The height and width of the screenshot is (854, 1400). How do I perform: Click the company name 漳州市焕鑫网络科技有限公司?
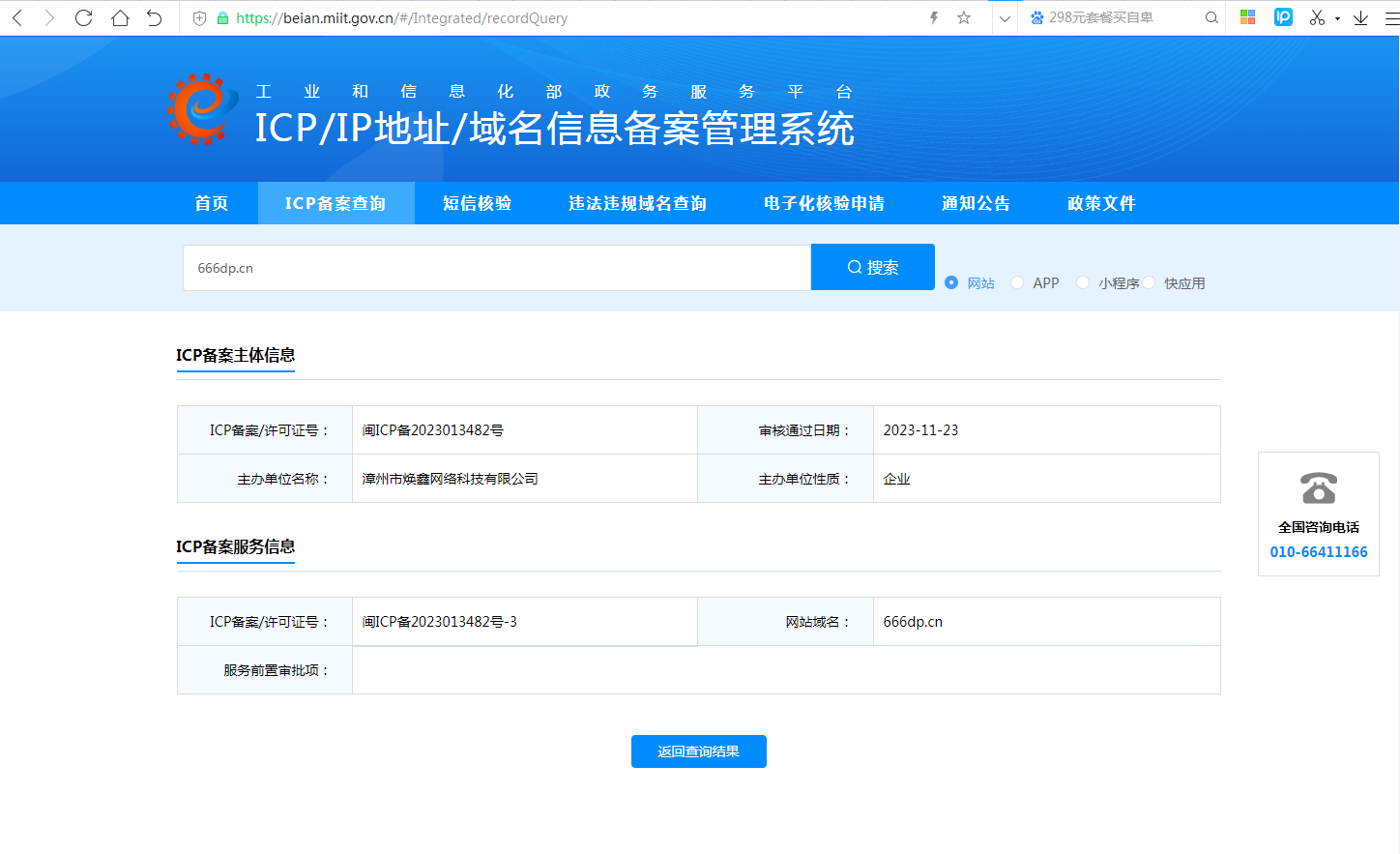tap(450, 479)
